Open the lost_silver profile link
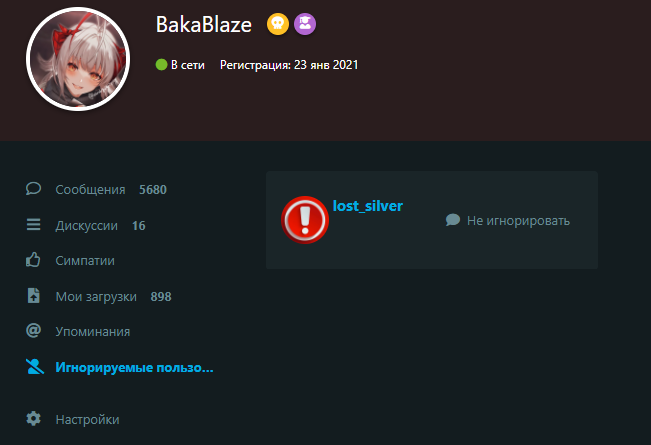651x445 pixels. click(368, 206)
